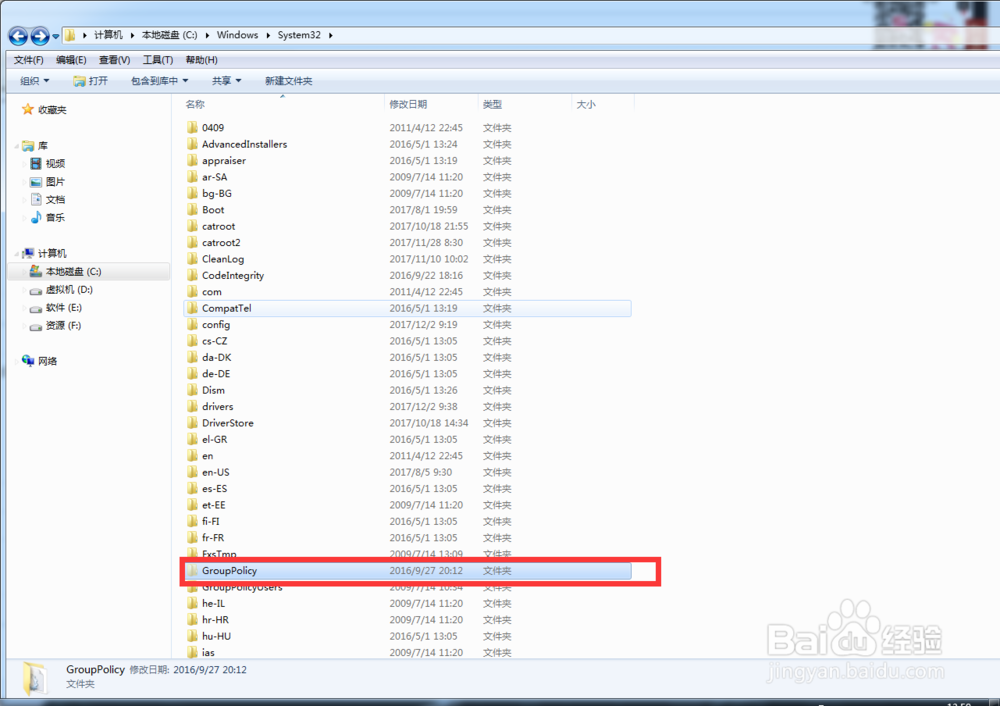This screenshot has width=1000, height=706.
Task: Sort by the 类型 column header
Action: pyautogui.click(x=492, y=104)
